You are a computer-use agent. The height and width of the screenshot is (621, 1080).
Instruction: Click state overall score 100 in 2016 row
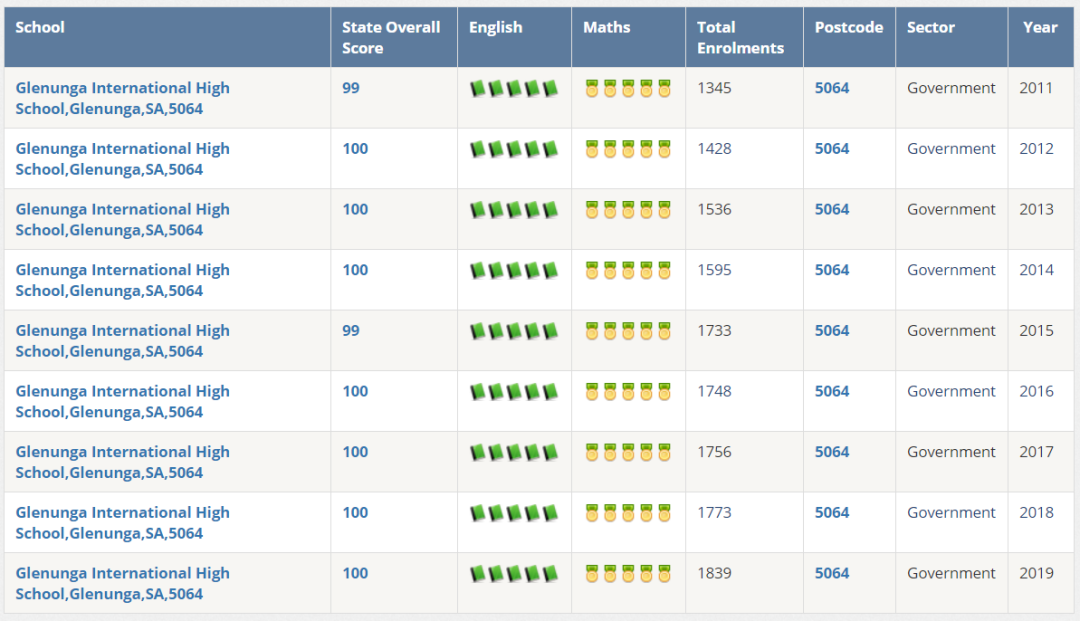coord(355,391)
